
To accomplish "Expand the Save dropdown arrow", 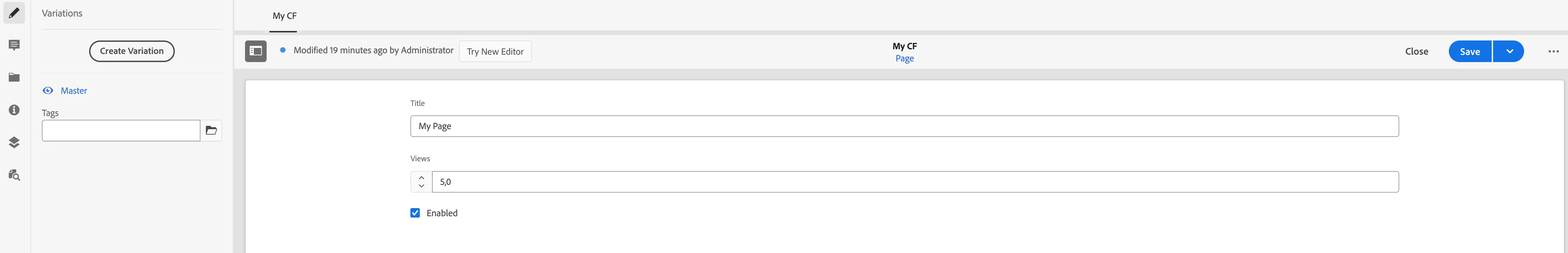I will 1509,51.
